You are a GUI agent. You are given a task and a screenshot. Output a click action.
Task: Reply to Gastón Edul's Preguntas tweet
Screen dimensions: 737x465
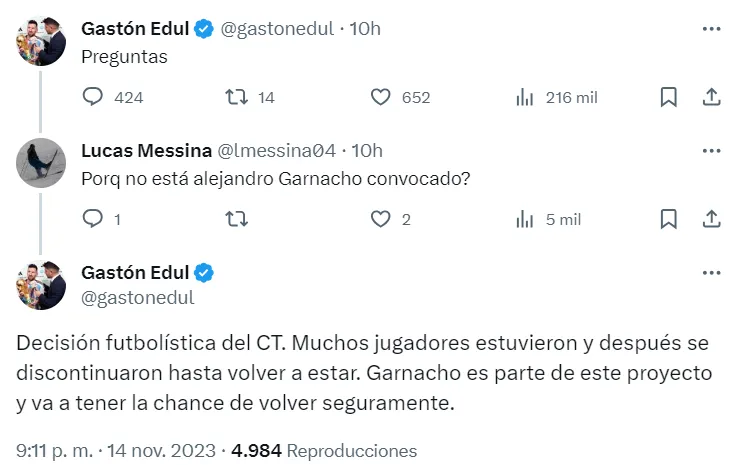pyautogui.click(x=93, y=97)
